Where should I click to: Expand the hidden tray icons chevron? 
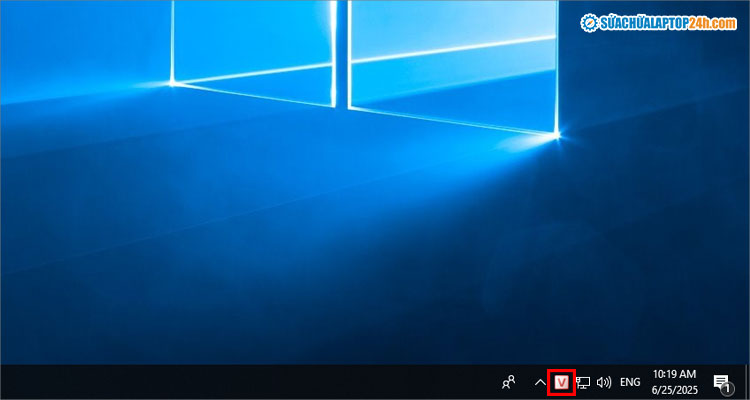pyautogui.click(x=540, y=382)
